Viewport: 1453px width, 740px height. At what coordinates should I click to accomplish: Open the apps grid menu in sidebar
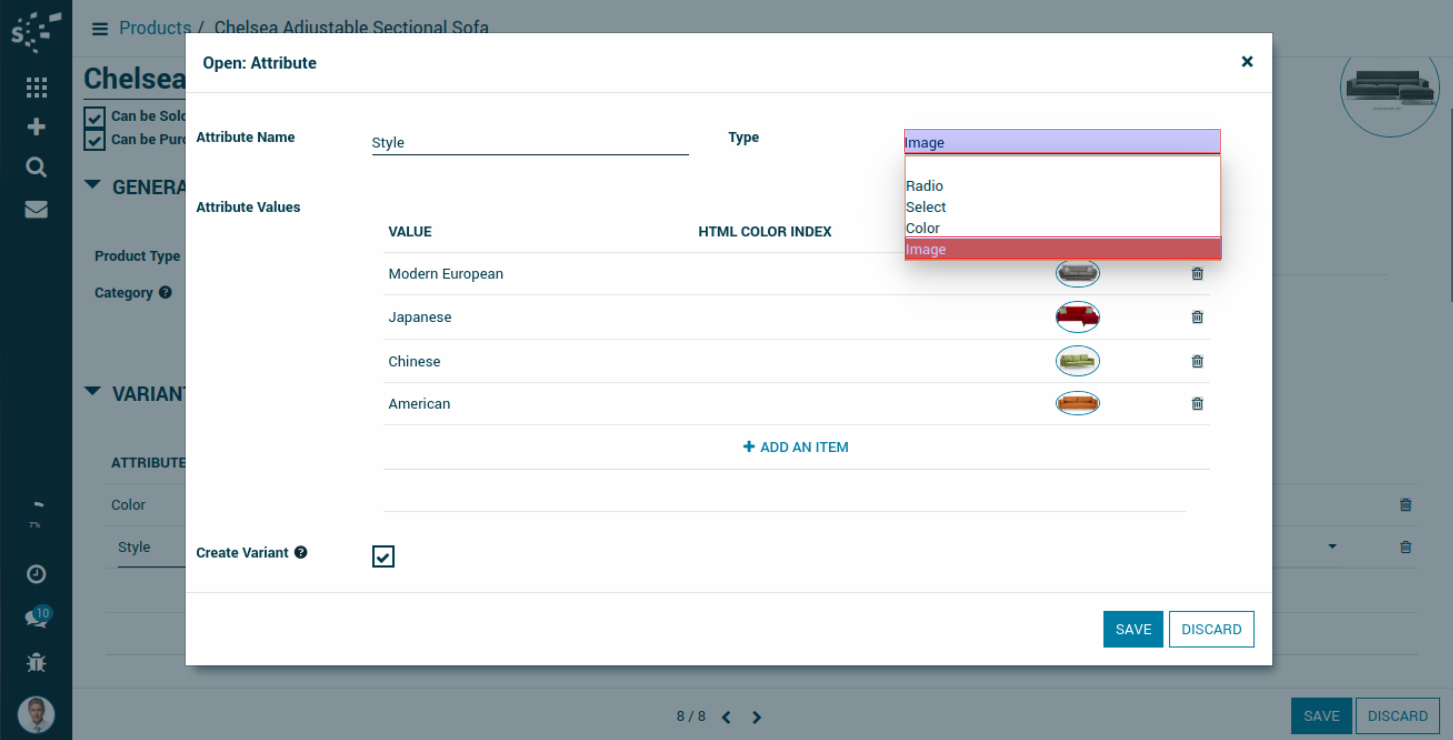(x=36, y=88)
